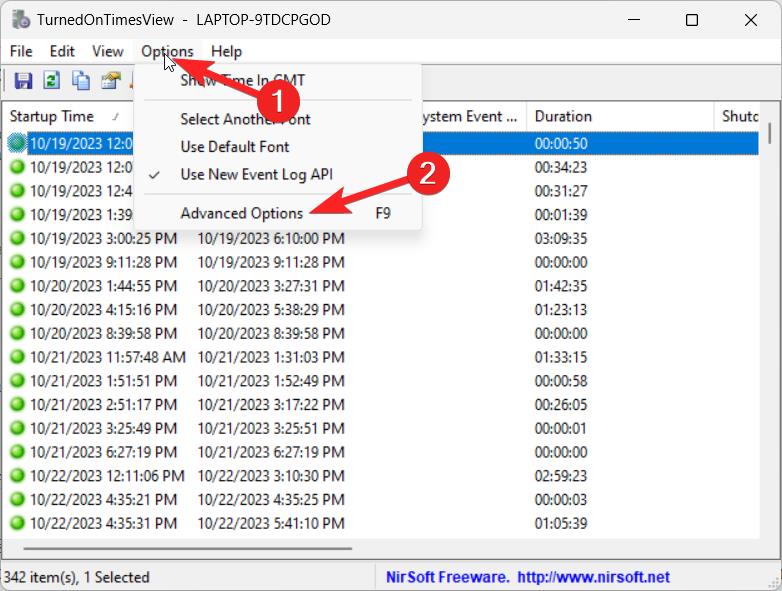Select shutdown time 10/22/2023 4:35:25 PM
Viewport: 782px width, 591px height.
pyautogui.click(x=271, y=500)
